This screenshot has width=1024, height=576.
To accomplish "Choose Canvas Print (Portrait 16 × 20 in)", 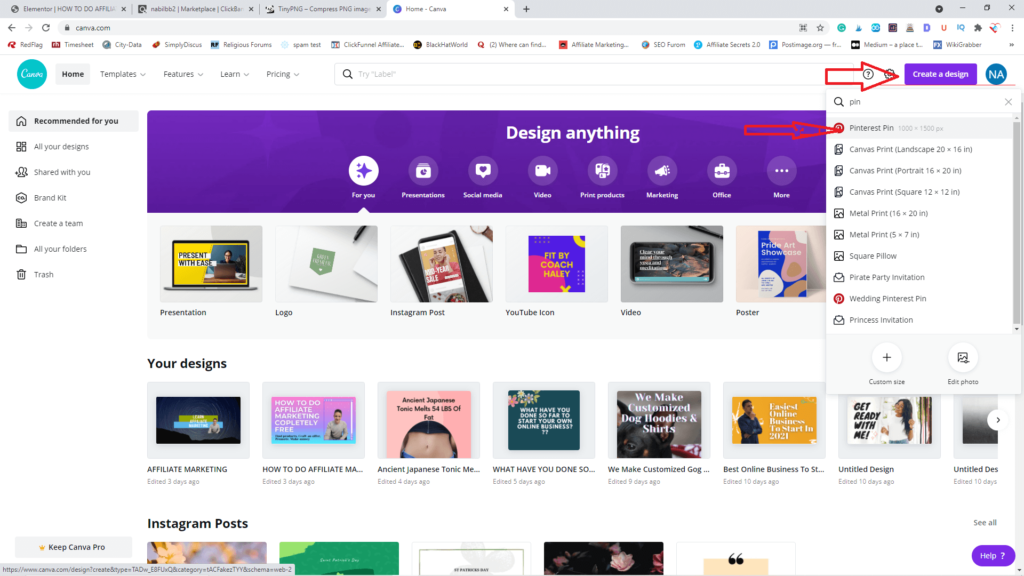I will click(920, 170).
